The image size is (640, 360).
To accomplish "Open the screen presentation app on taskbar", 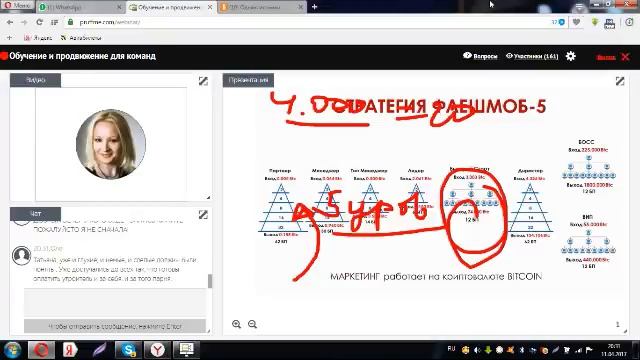I will point(187,350).
